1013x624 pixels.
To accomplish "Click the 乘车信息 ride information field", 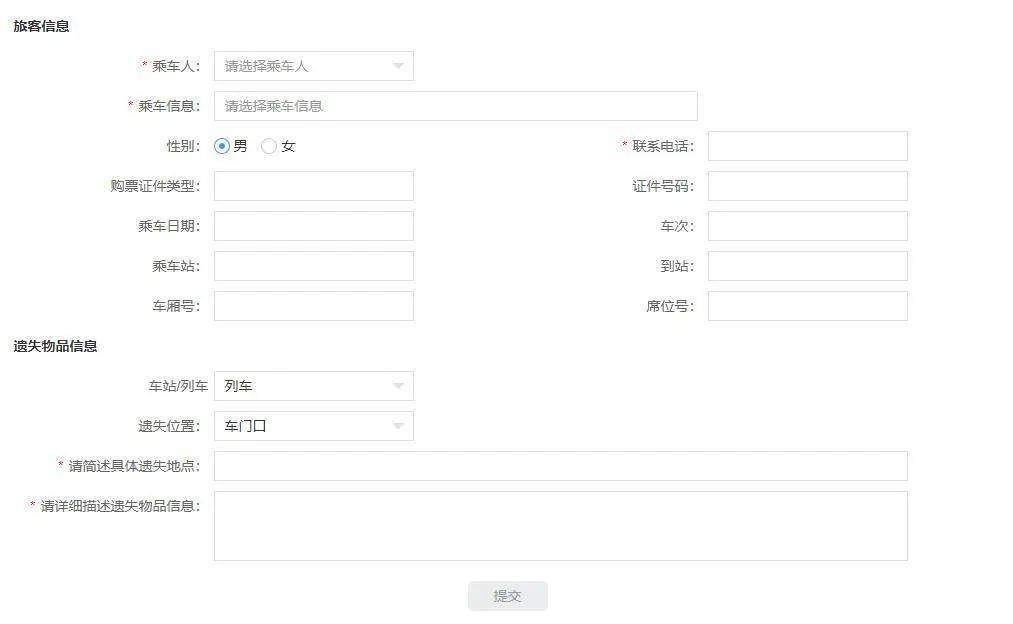I will (x=455, y=105).
